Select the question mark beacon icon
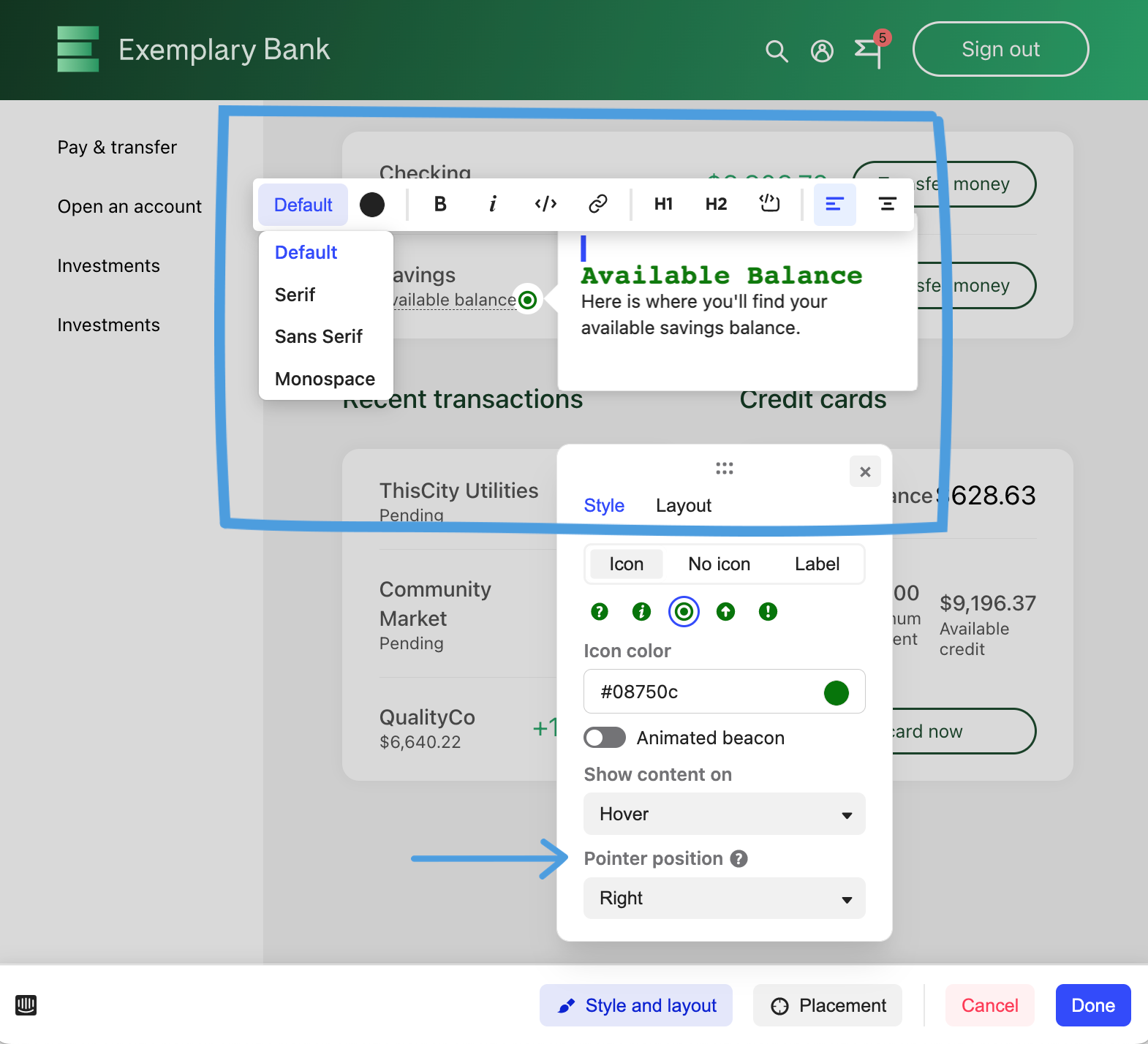Viewport: 1148px width, 1044px height. pos(600,612)
